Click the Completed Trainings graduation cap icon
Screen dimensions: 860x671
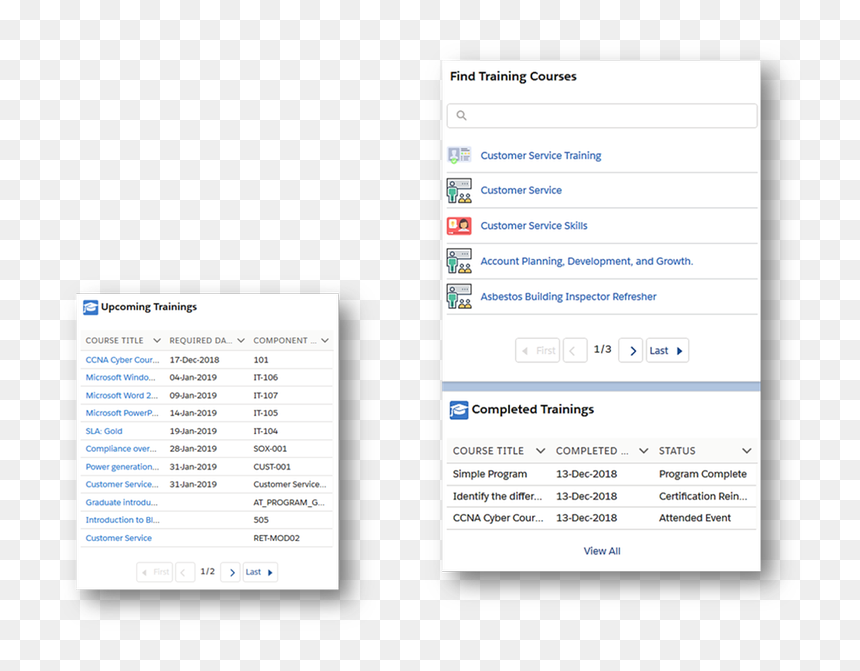pos(459,410)
